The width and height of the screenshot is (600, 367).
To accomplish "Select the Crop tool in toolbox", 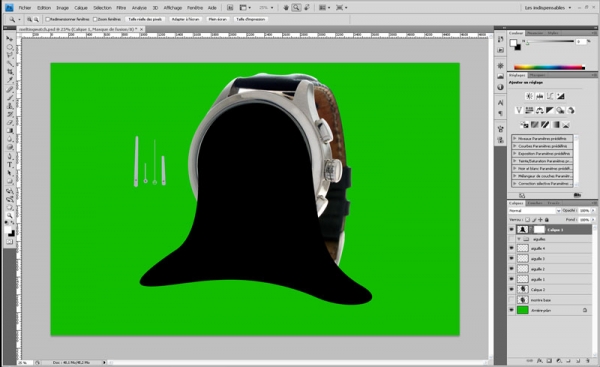I will click(10, 72).
